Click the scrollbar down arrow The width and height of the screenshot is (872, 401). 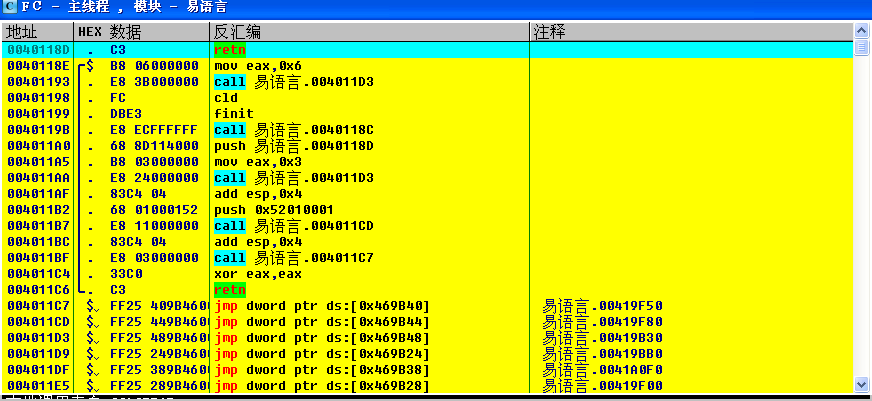pos(861,384)
